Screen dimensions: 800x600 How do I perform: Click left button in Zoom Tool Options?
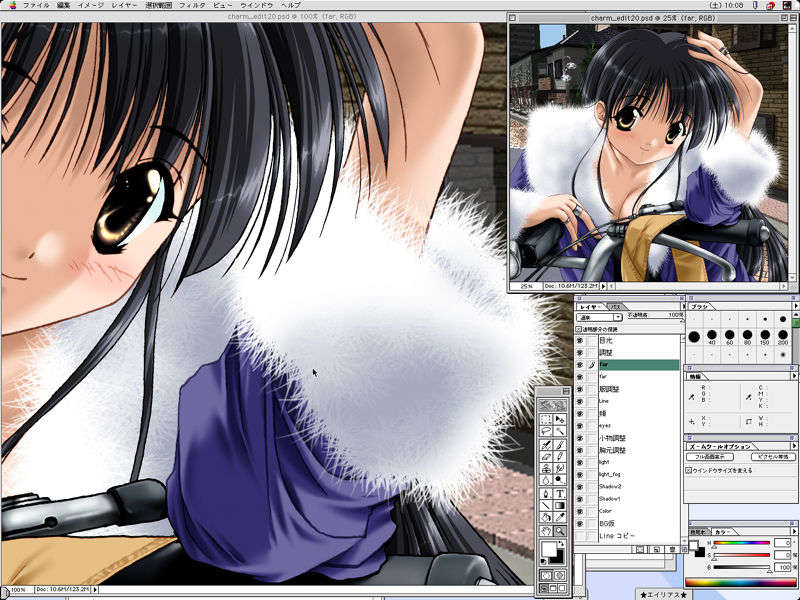[710, 457]
